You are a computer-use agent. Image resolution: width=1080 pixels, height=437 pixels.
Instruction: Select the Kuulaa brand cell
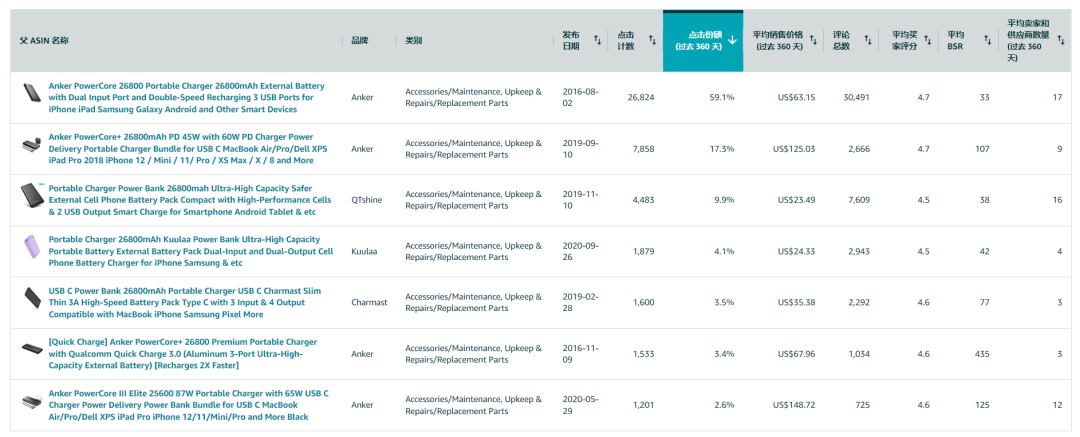pyautogui.click(x=363, y=252)
